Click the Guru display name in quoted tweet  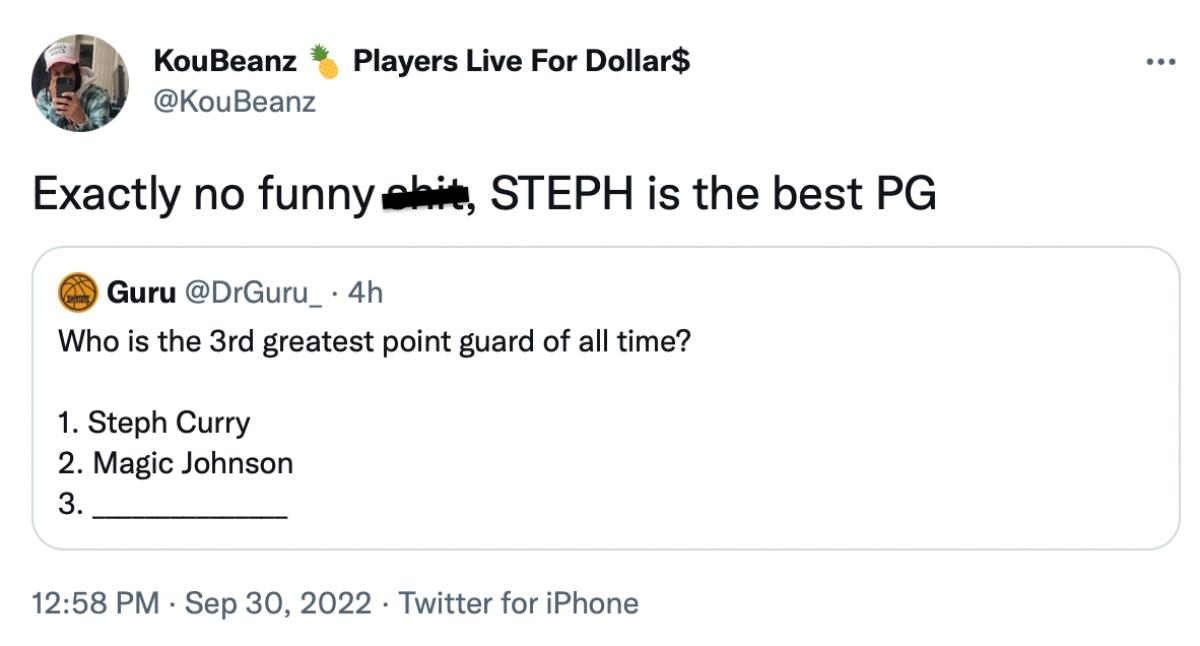[141, 293]
